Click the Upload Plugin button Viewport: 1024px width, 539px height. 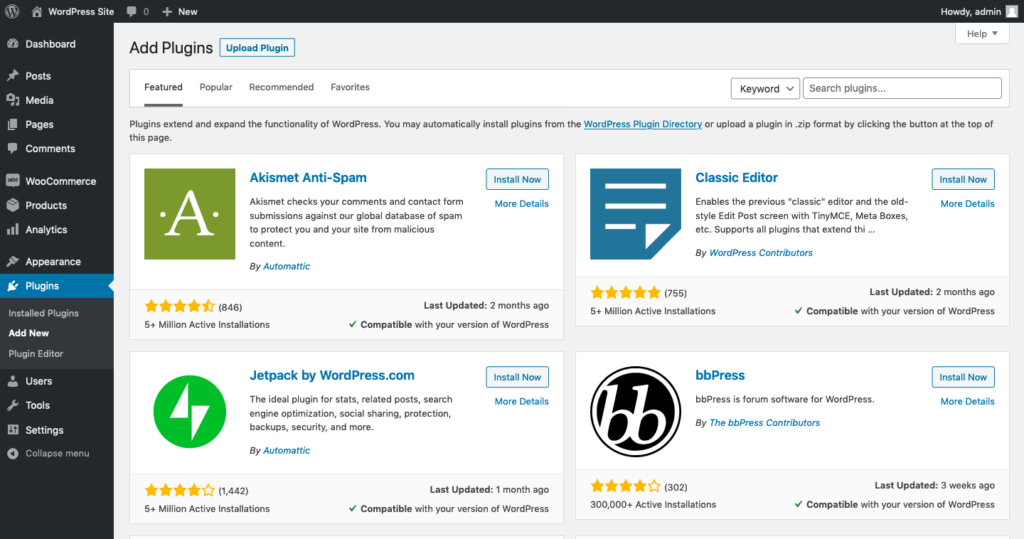point(257,48)
